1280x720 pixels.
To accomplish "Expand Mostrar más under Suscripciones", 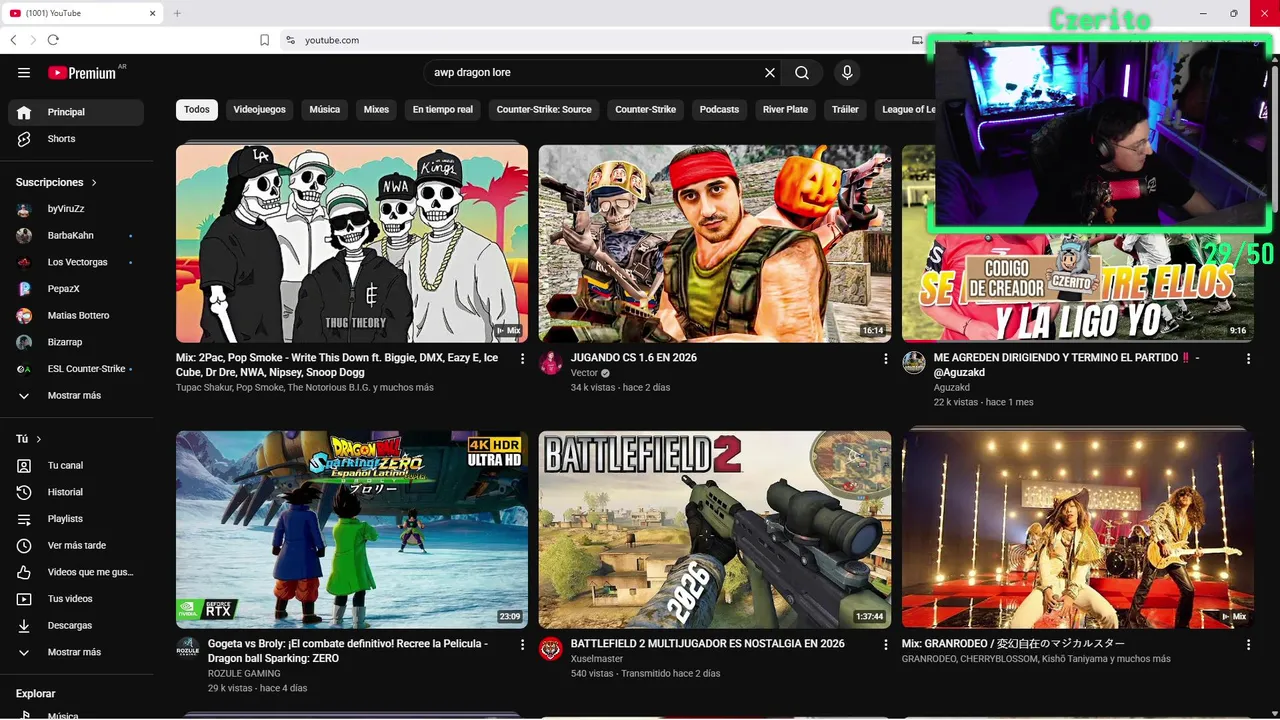I will (x=76, y=395).
